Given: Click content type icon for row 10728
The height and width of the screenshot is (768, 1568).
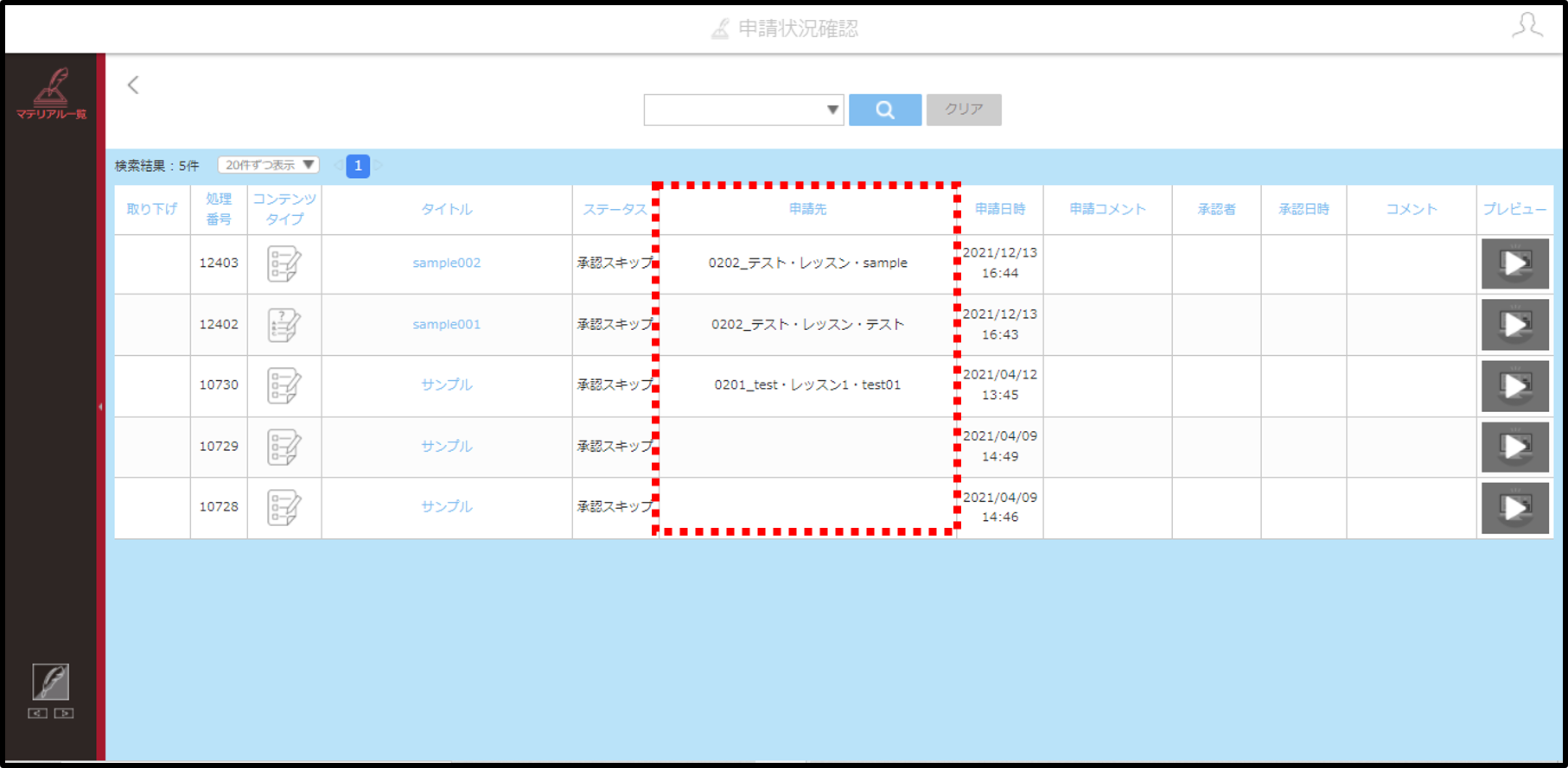Looking at the screenshot, I should pos(284,507).
